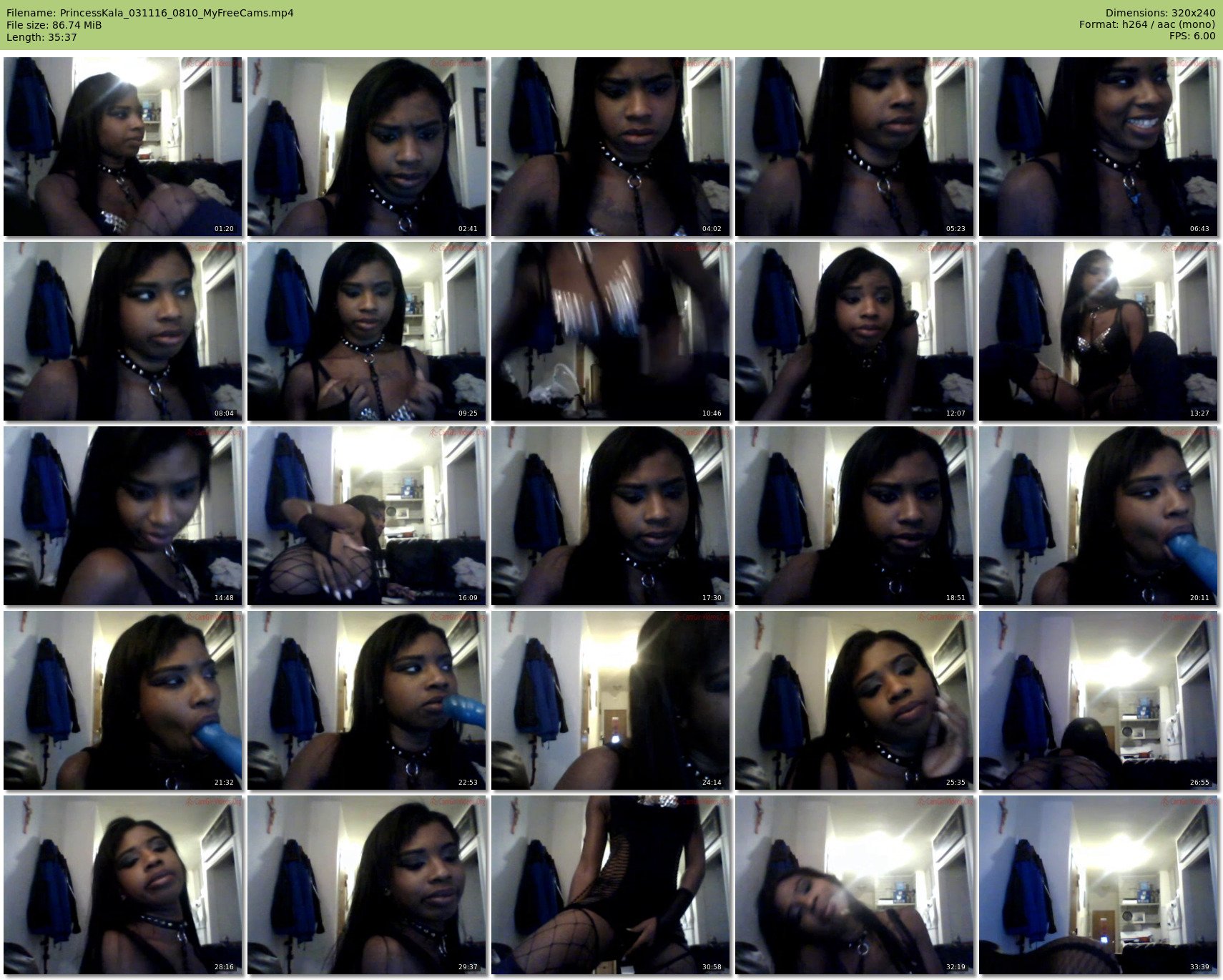This screenshot has width=1223, height=980.
Task: Open the frame marked 18:51
Action: [855, 516]
